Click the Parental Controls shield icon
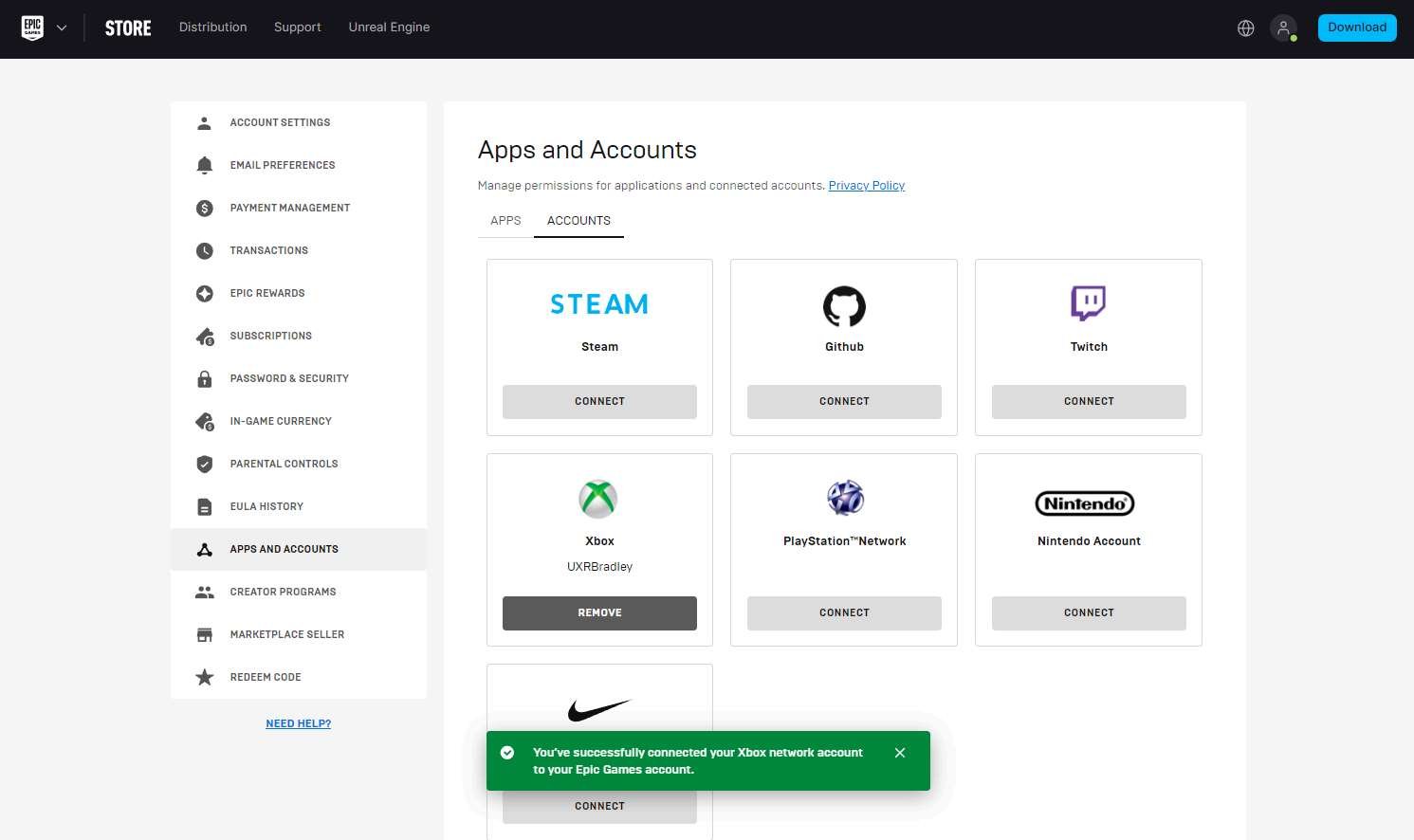The image size is (1414, 840). coord(204,465)
